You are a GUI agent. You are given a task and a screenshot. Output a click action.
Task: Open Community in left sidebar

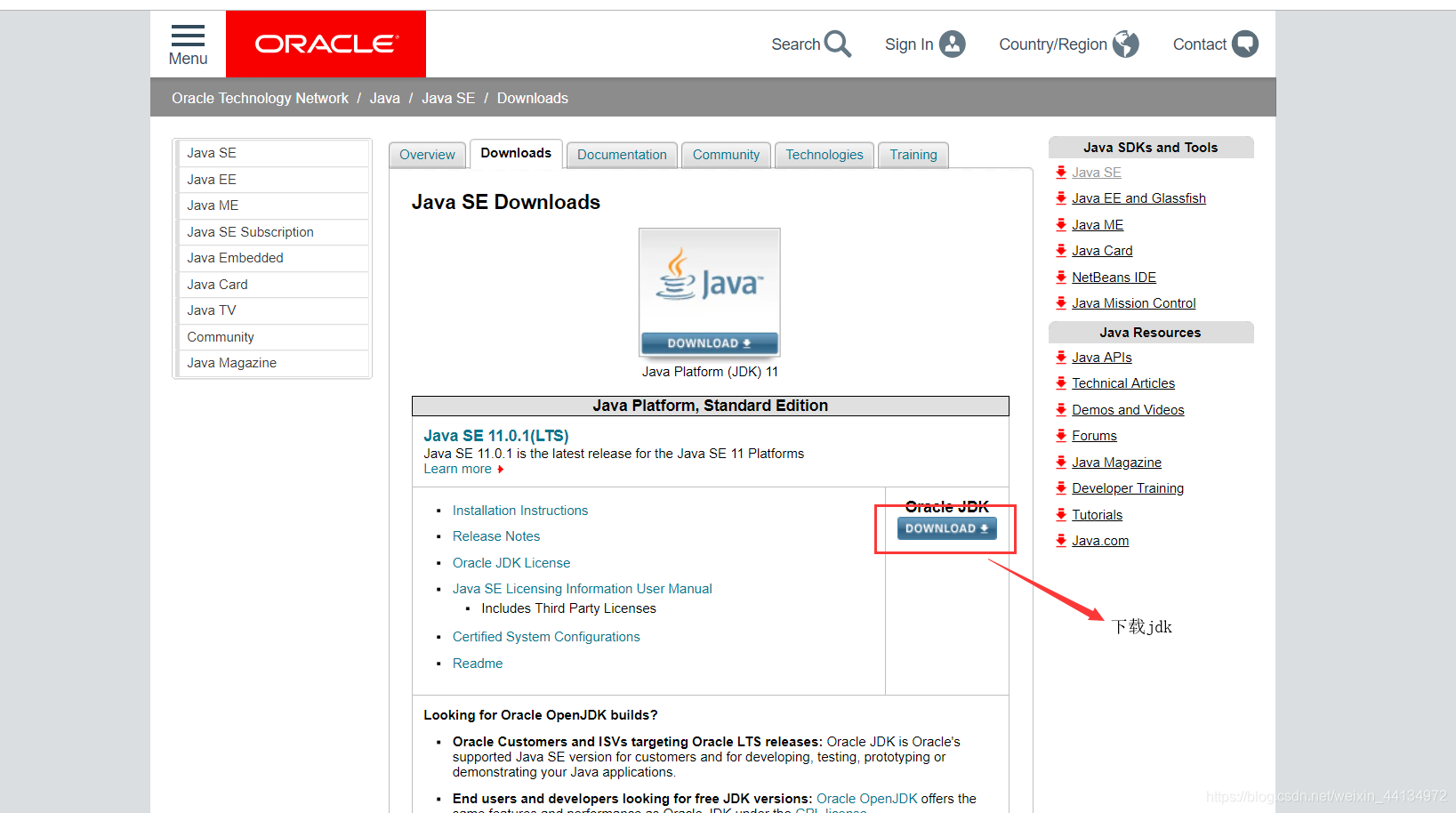273,337
